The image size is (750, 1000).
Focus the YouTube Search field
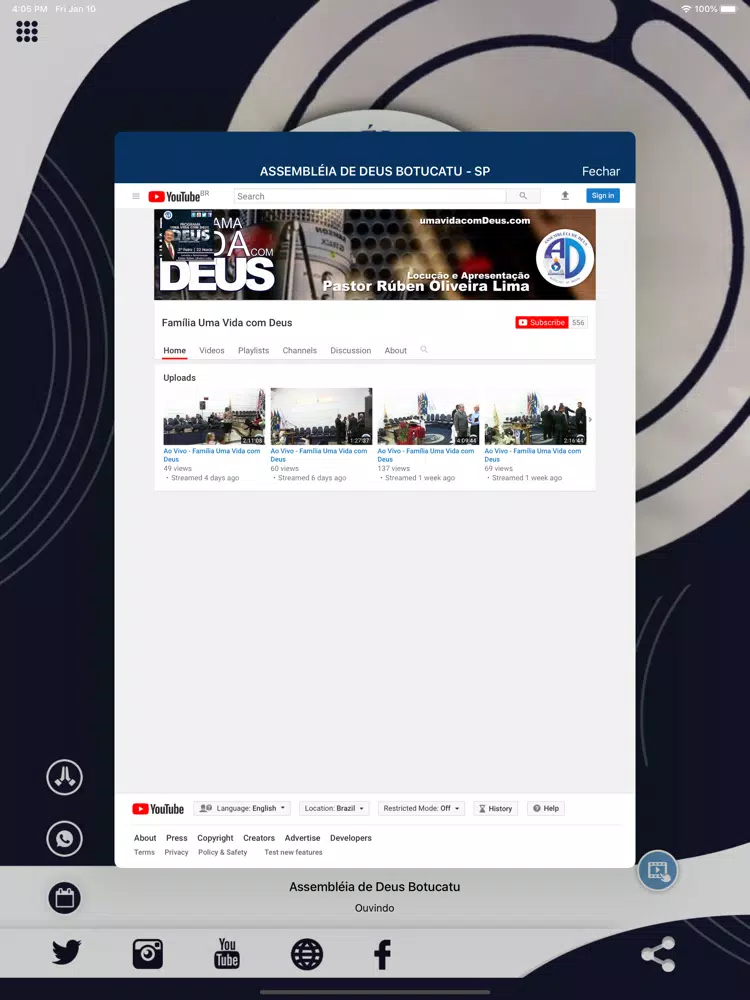click(x=370, y=196)
